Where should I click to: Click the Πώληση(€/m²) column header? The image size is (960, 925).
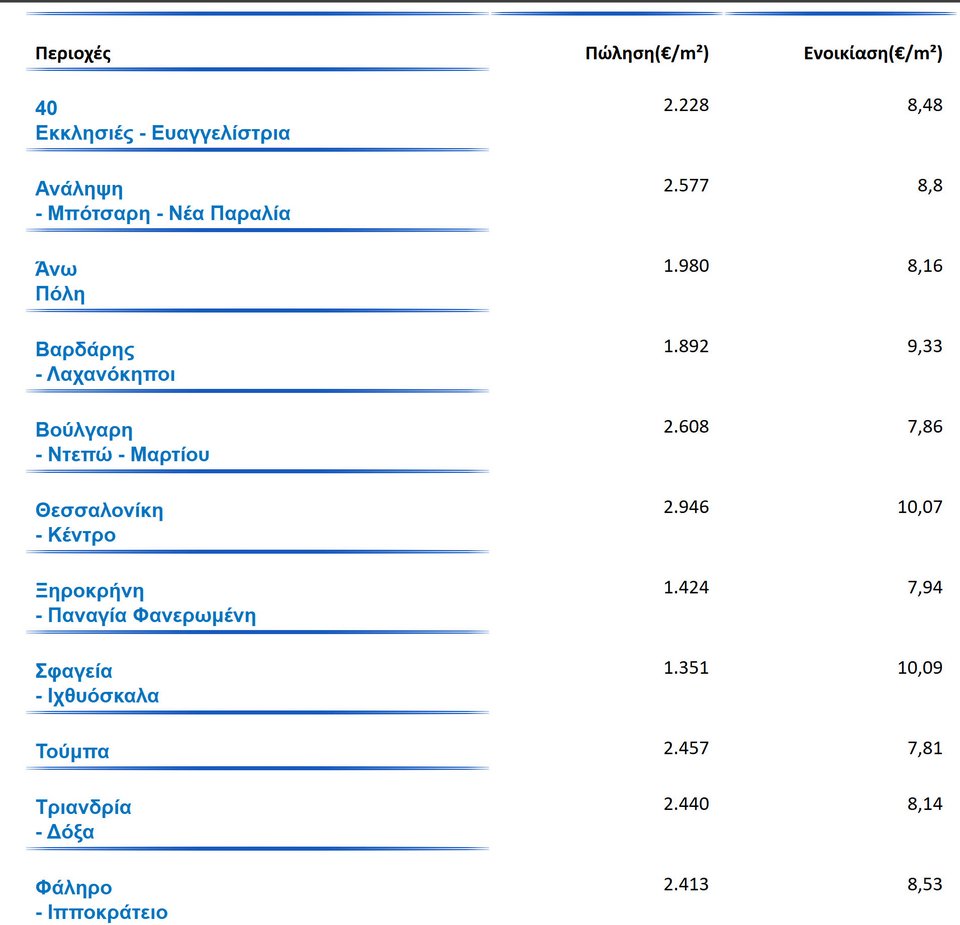click(x=647, y=54)
